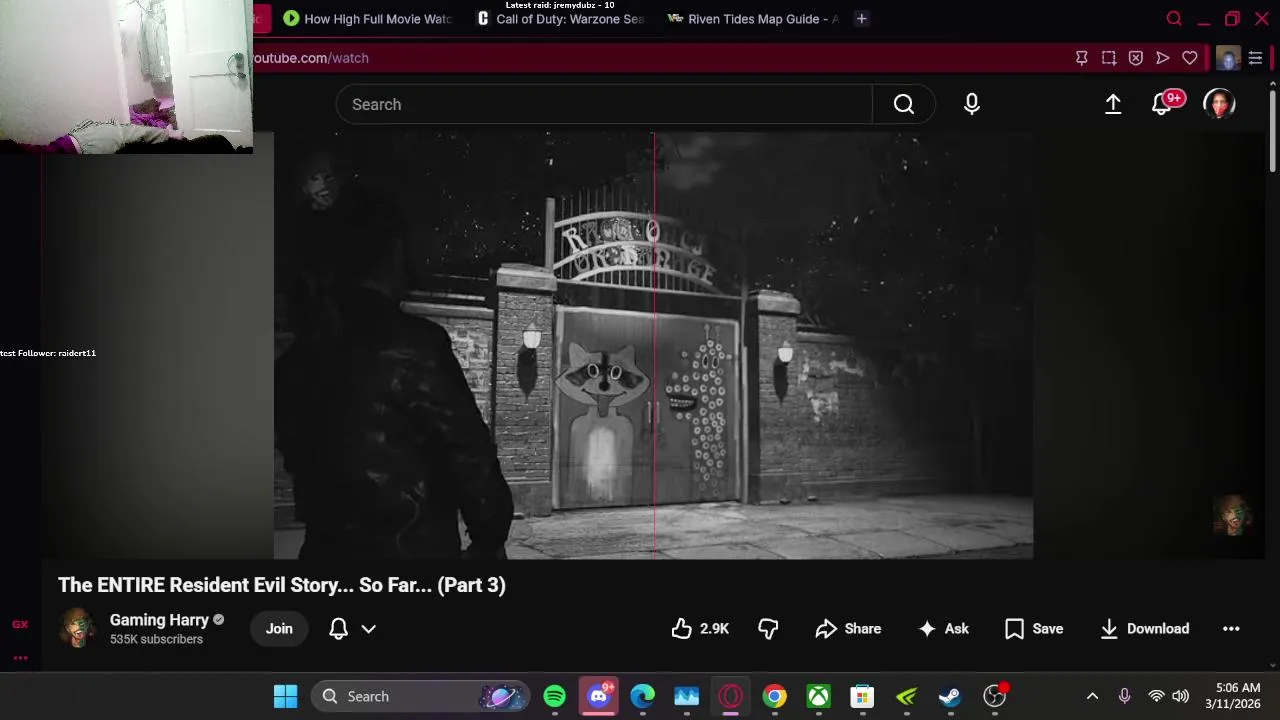Image resolution: width=1280 pixels, height=720 pixels.
Task: Like the video with 2.9K thumbs up
Action: point(700,628)
